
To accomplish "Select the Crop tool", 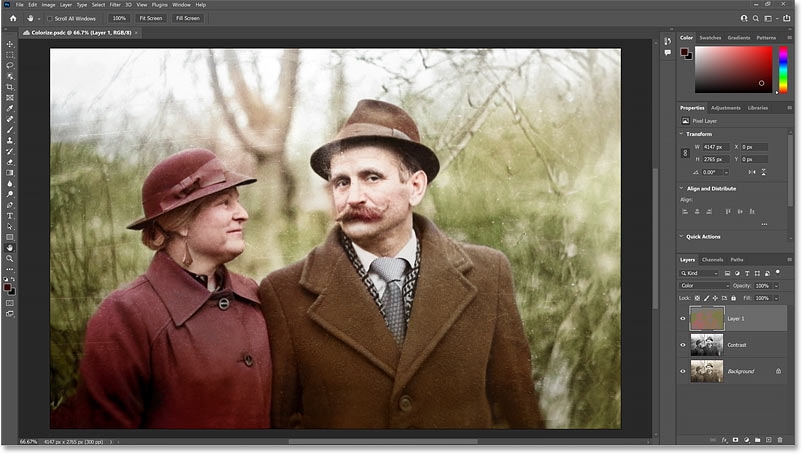I will pos(10,87).
